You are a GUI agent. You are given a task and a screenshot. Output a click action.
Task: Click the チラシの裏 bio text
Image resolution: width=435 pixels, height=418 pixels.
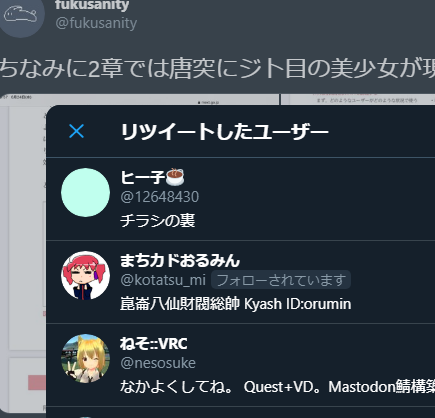158,221
